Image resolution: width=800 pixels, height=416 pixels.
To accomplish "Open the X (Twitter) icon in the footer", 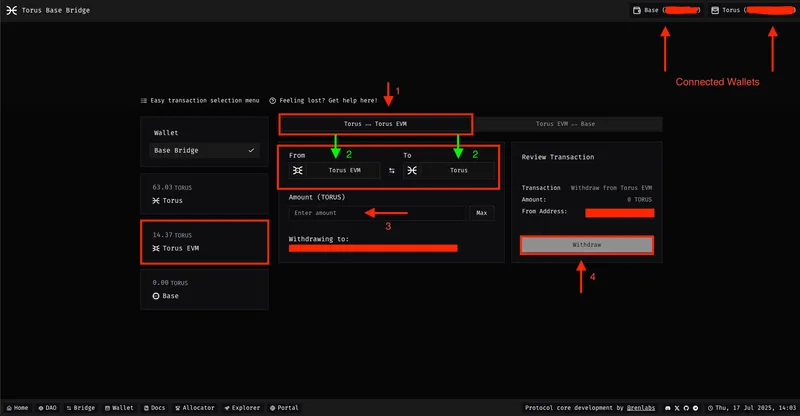I will coord(676,408).
